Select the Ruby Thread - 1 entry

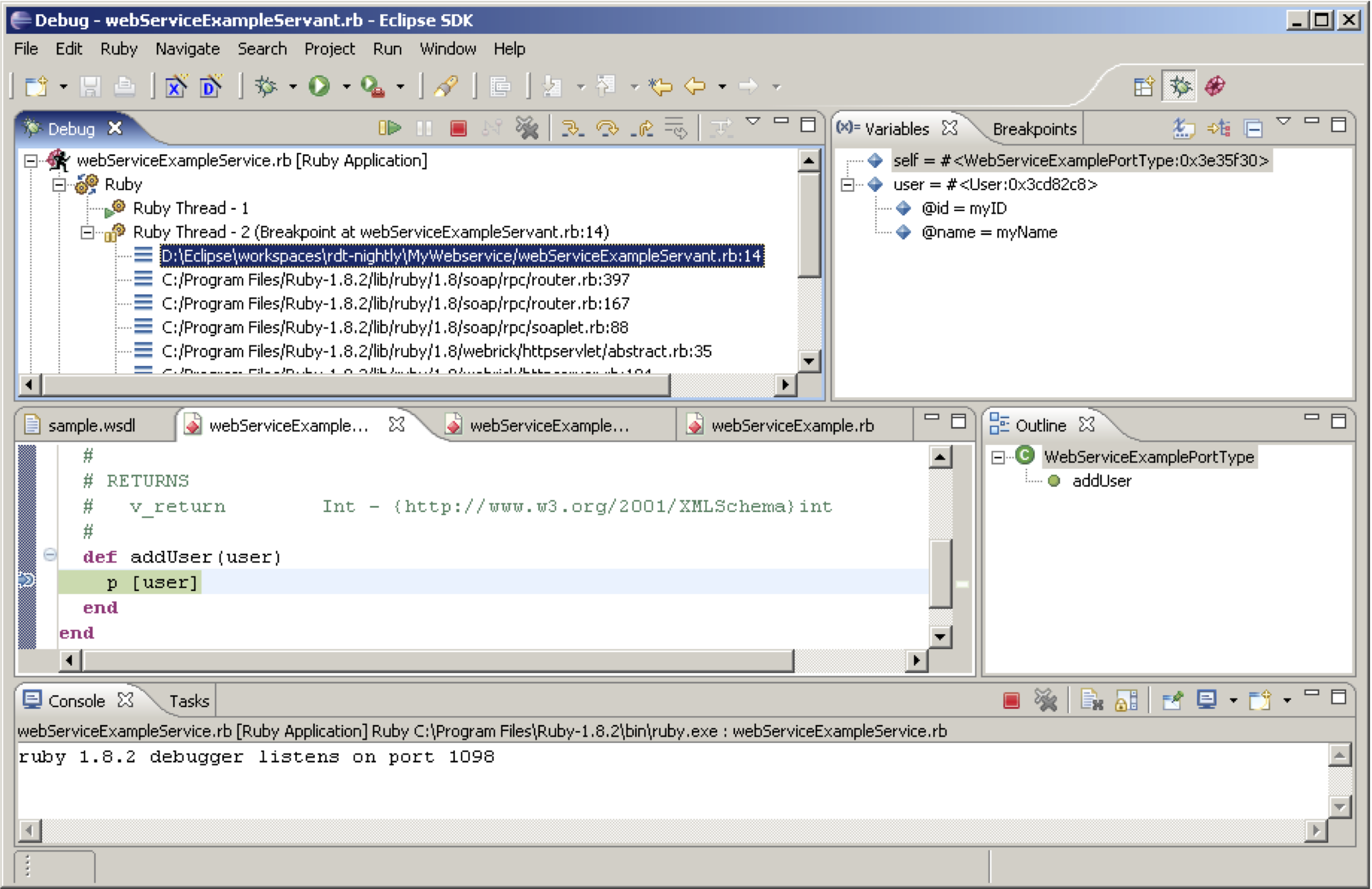tap(191, 209)
